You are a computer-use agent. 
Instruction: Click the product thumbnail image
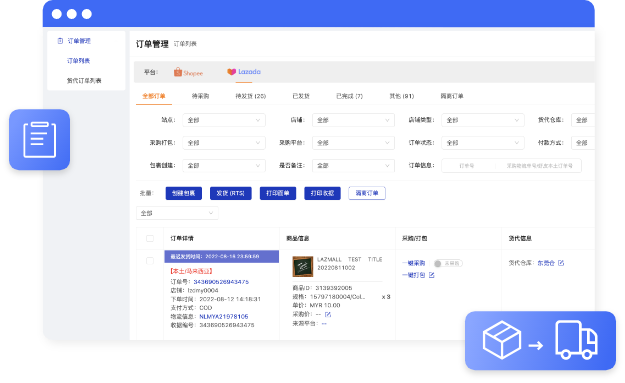[x=303, y=267]
